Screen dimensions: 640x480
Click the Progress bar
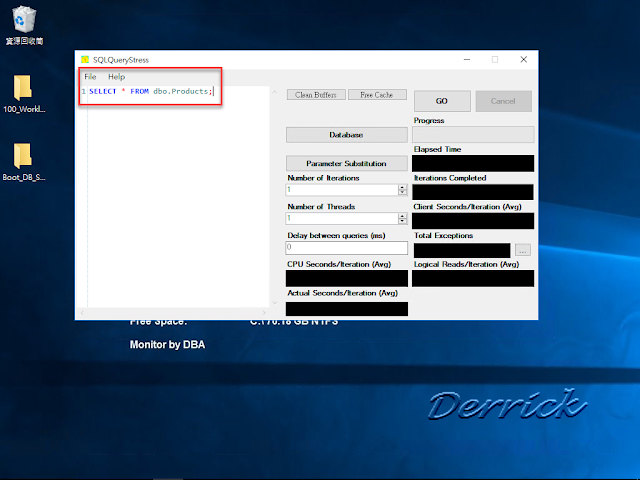pos(473,135)
